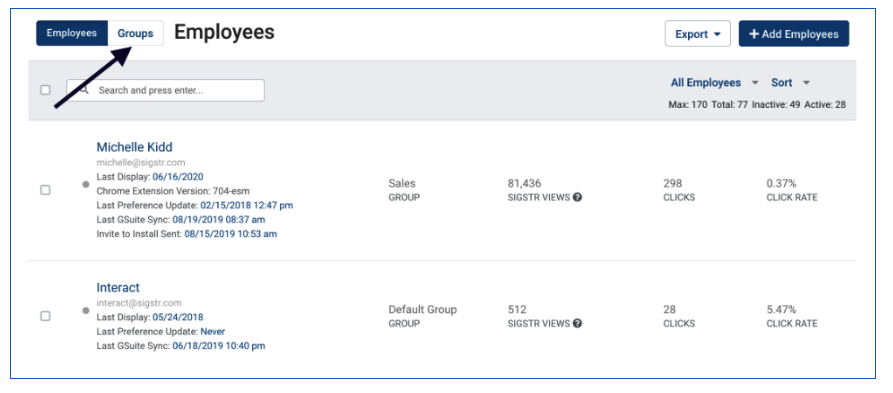Open the Export dropdown
This screenshot has height=393, width=893.
click(698, 34)
